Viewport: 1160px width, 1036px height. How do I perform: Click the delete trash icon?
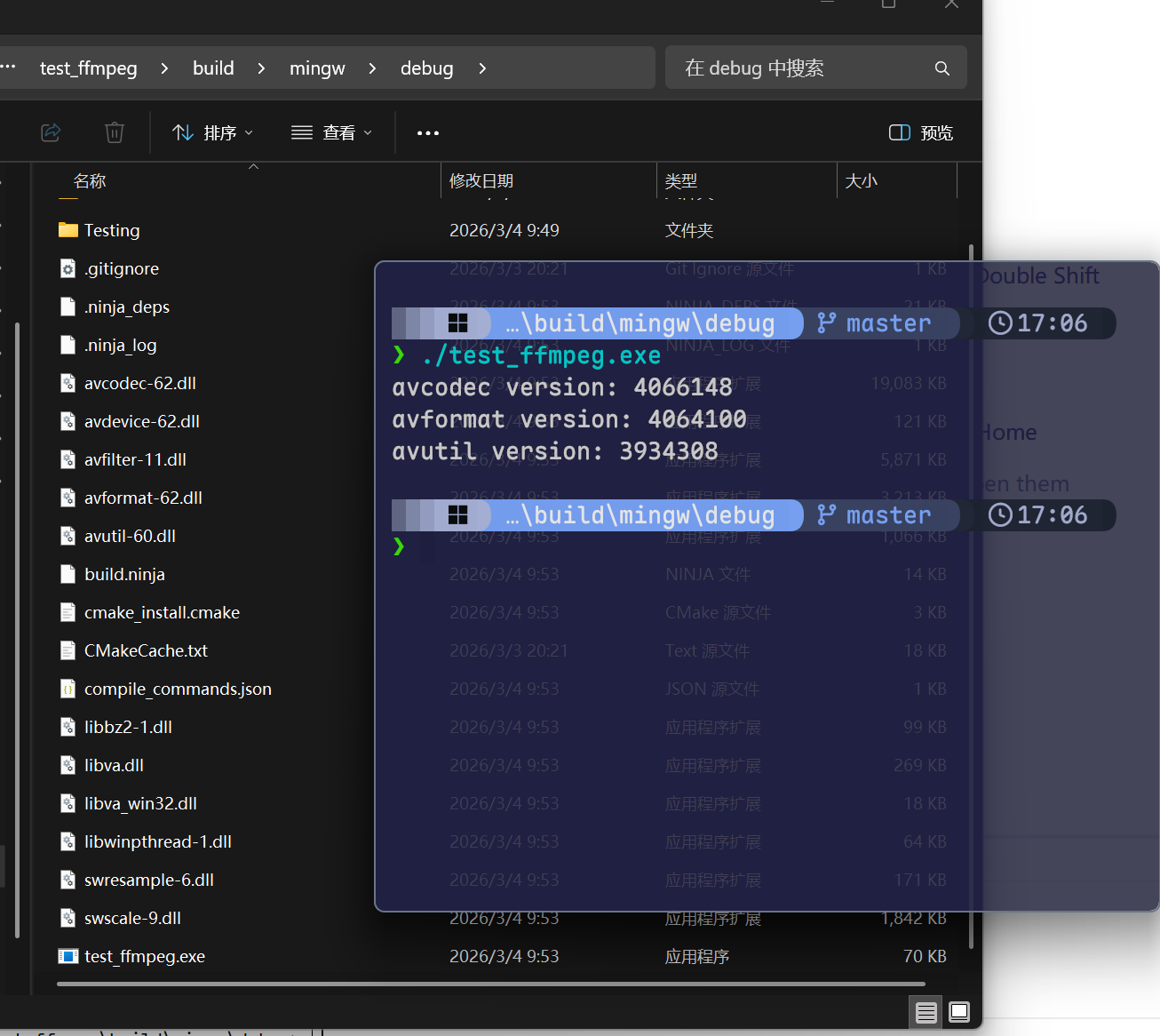[x=115, y=132]
